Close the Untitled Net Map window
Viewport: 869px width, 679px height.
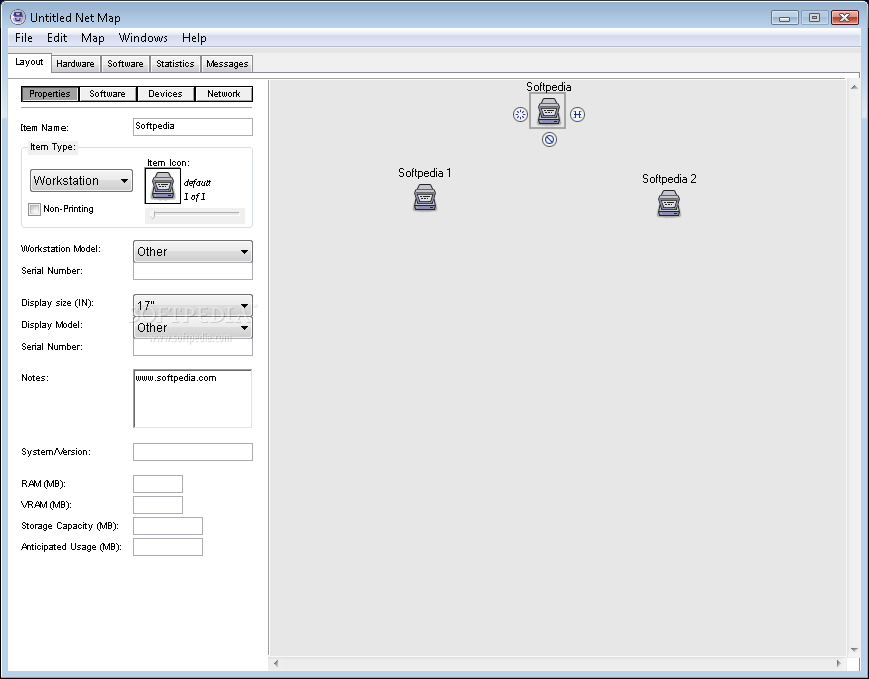coord(845,18)
